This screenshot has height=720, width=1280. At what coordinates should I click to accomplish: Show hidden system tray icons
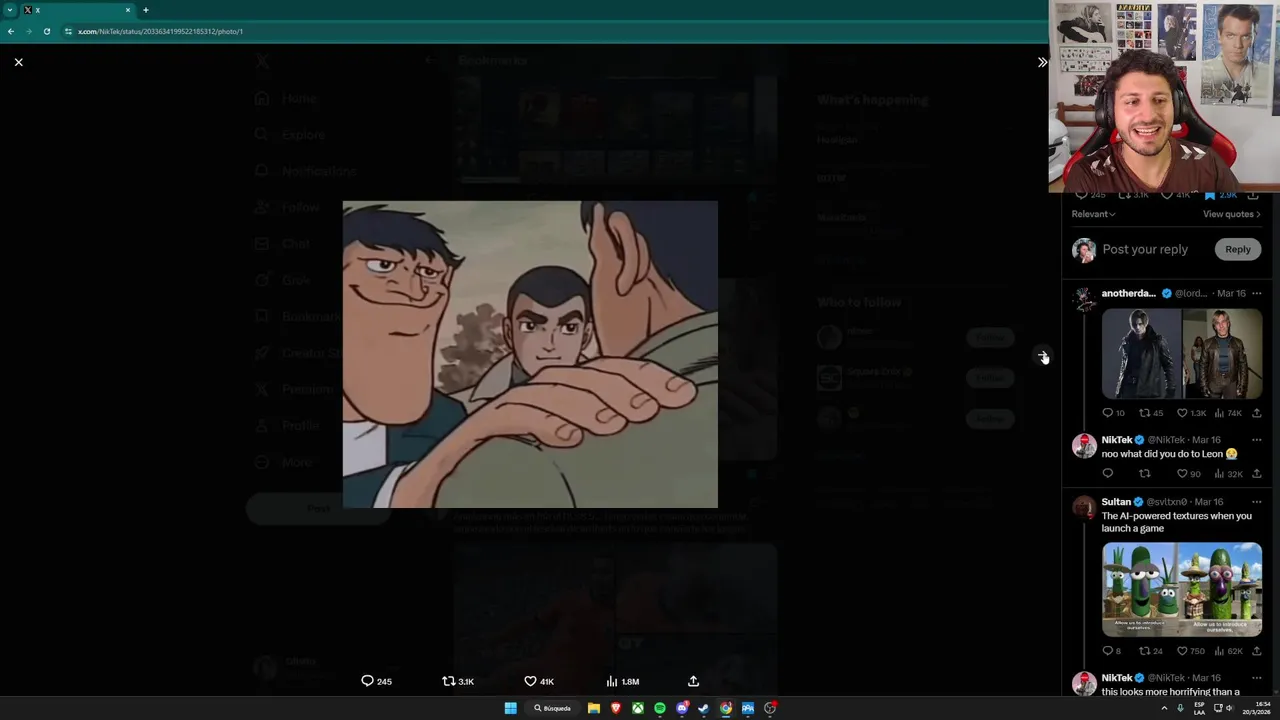pos(1164,708)
